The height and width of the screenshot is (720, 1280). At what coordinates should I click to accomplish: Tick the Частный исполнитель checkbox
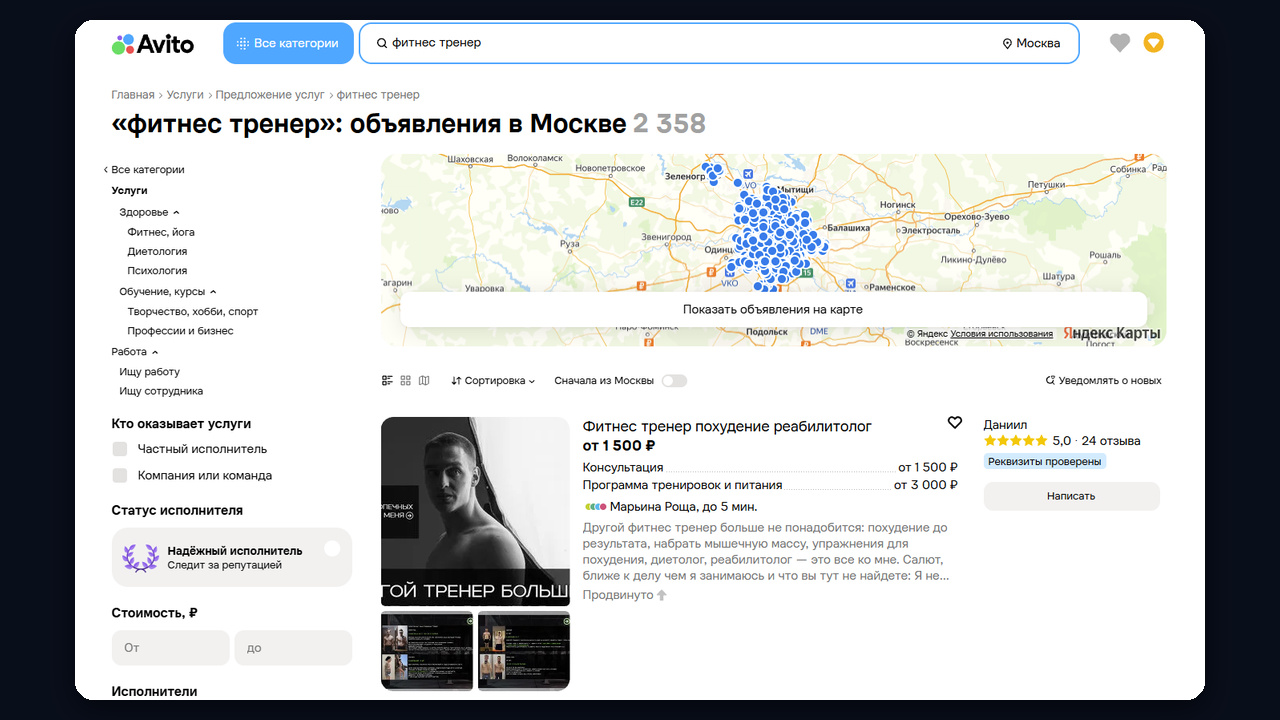tap(120, 449)
